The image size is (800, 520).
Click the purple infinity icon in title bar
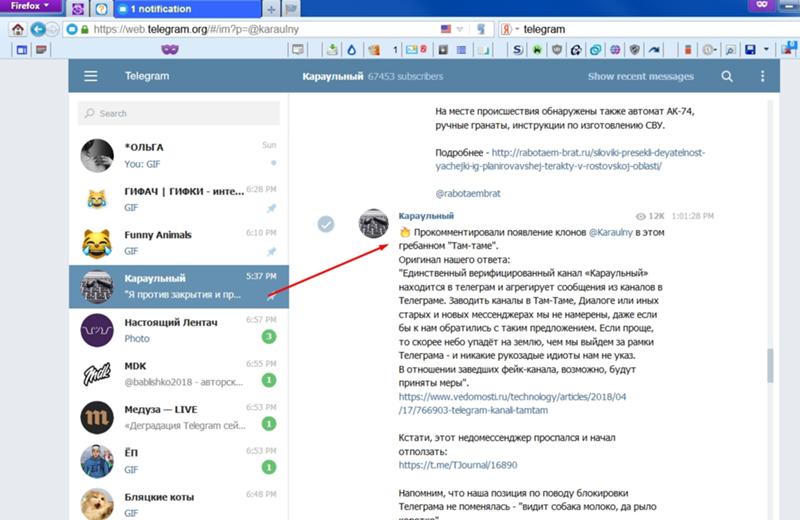click(x=762, y=5)
